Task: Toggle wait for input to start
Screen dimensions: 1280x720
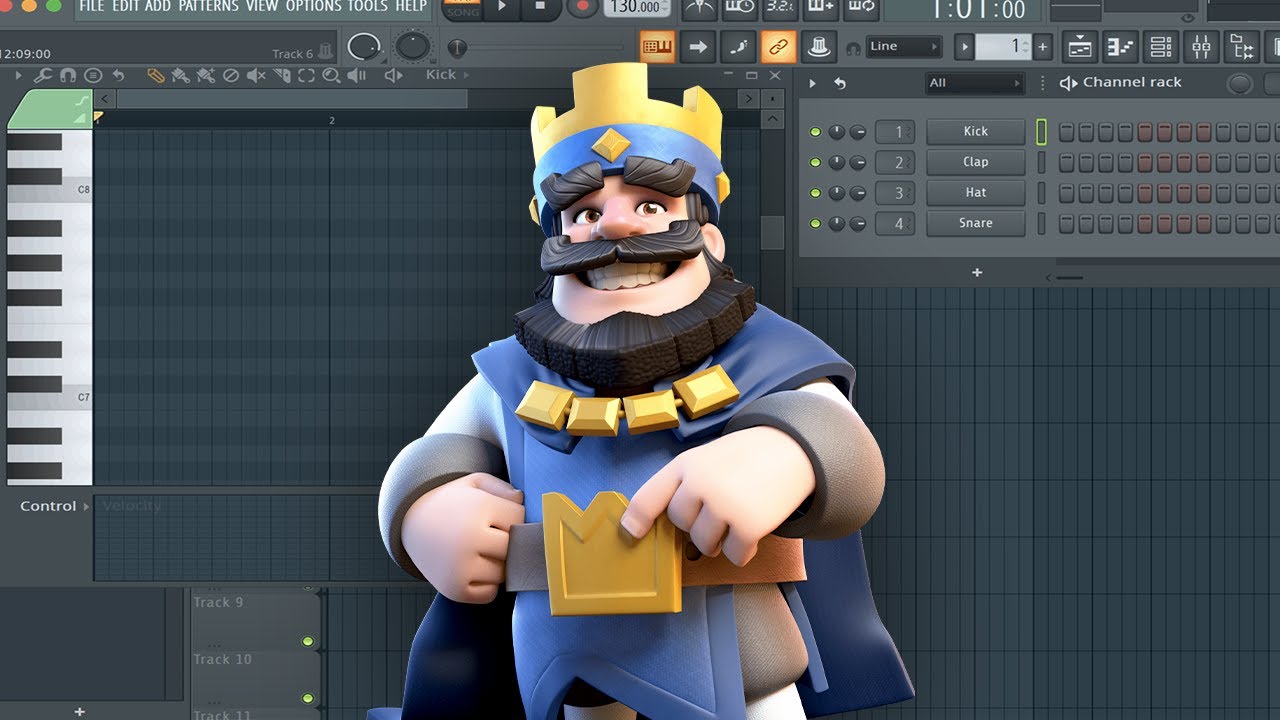Action: [x=739, y=8]
